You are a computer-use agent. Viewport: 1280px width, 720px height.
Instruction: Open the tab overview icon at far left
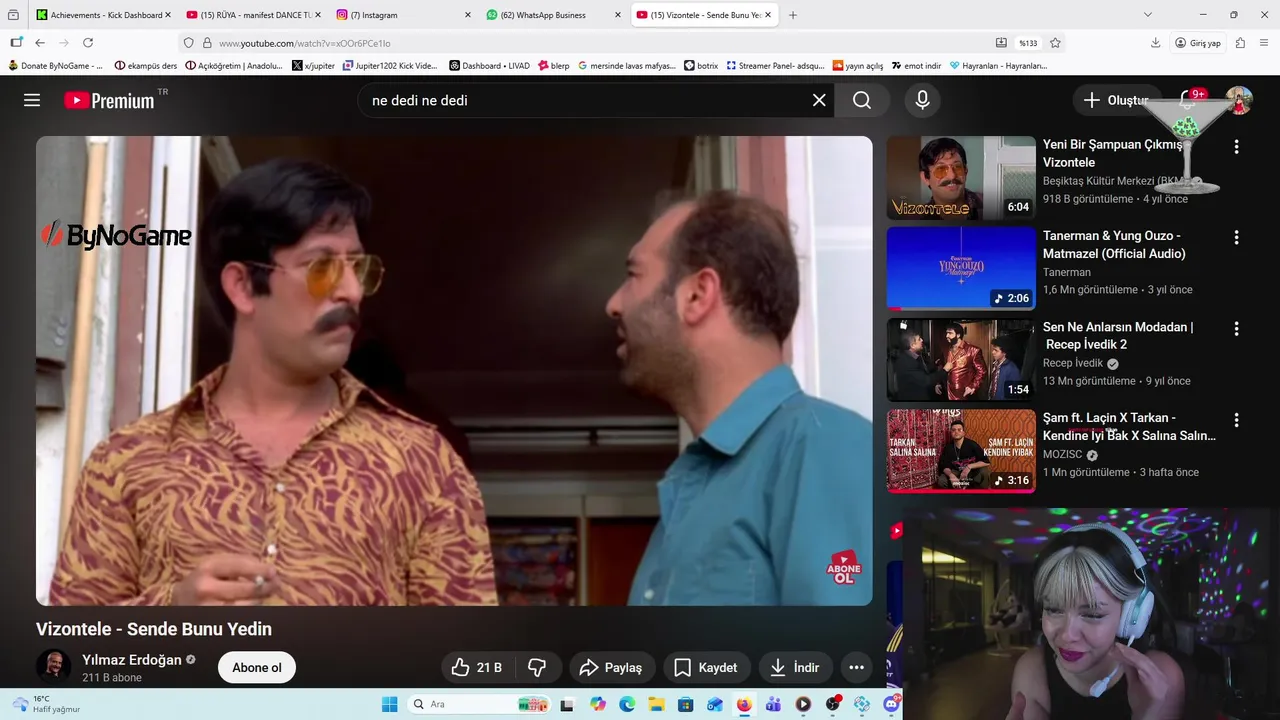point(13,15)
